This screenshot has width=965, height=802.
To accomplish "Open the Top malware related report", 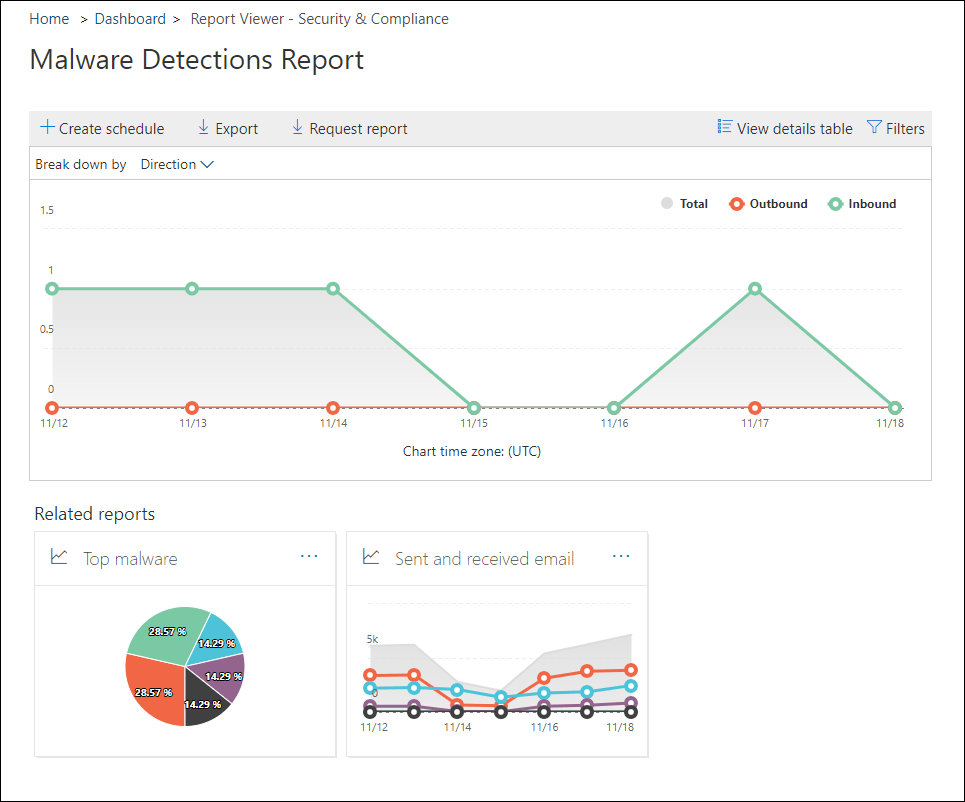I will click(x=130, y=559).
